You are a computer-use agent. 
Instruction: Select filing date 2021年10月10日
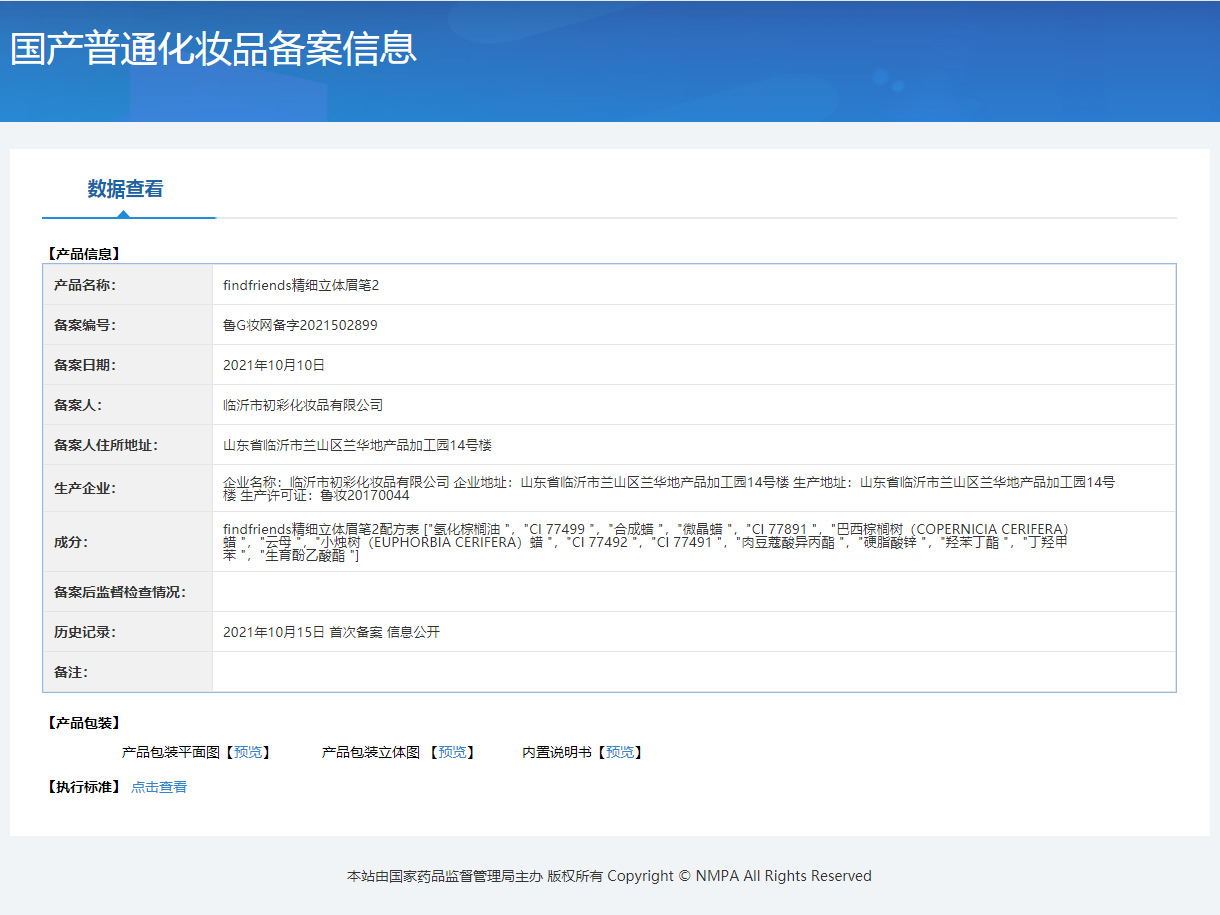[x=274, y=365]
